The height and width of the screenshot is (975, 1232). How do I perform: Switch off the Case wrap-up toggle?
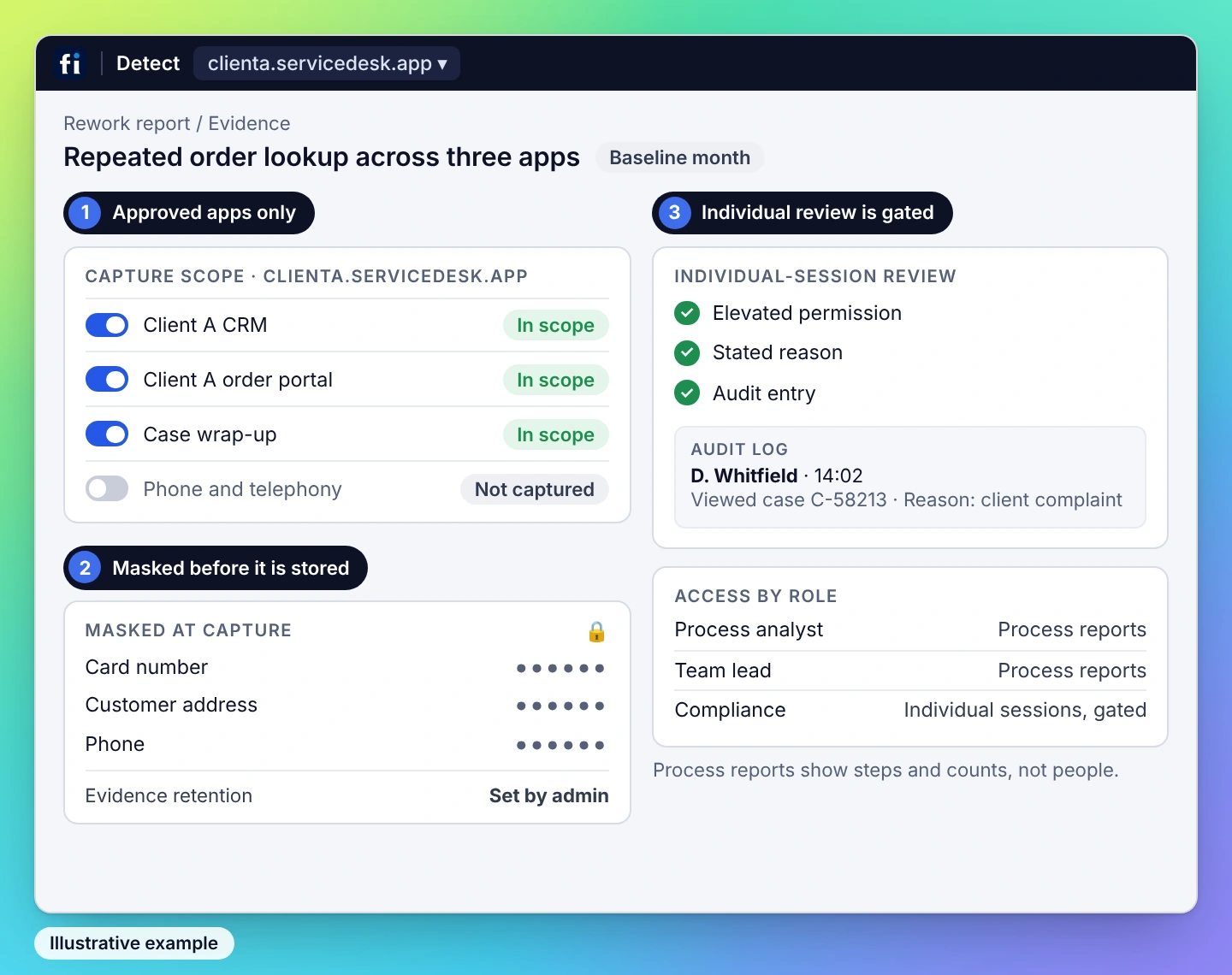tap(107, 434)
